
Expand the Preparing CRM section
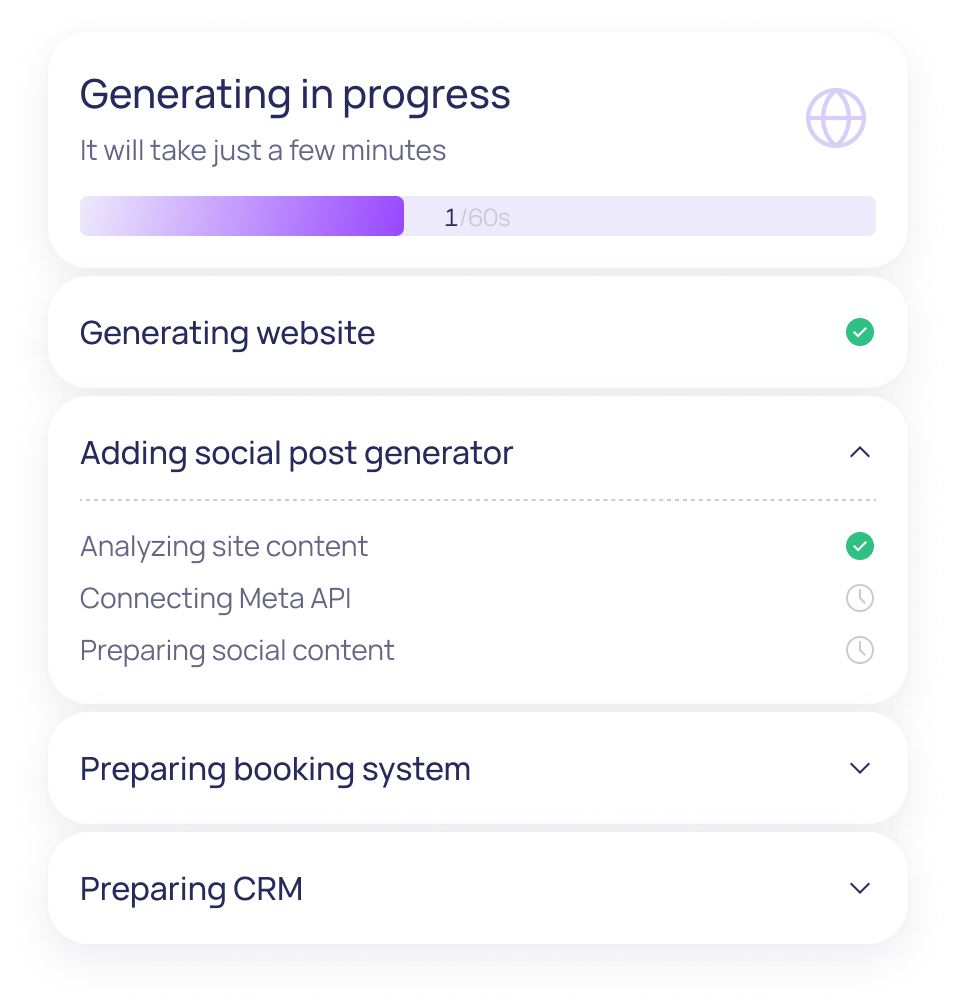860,888
